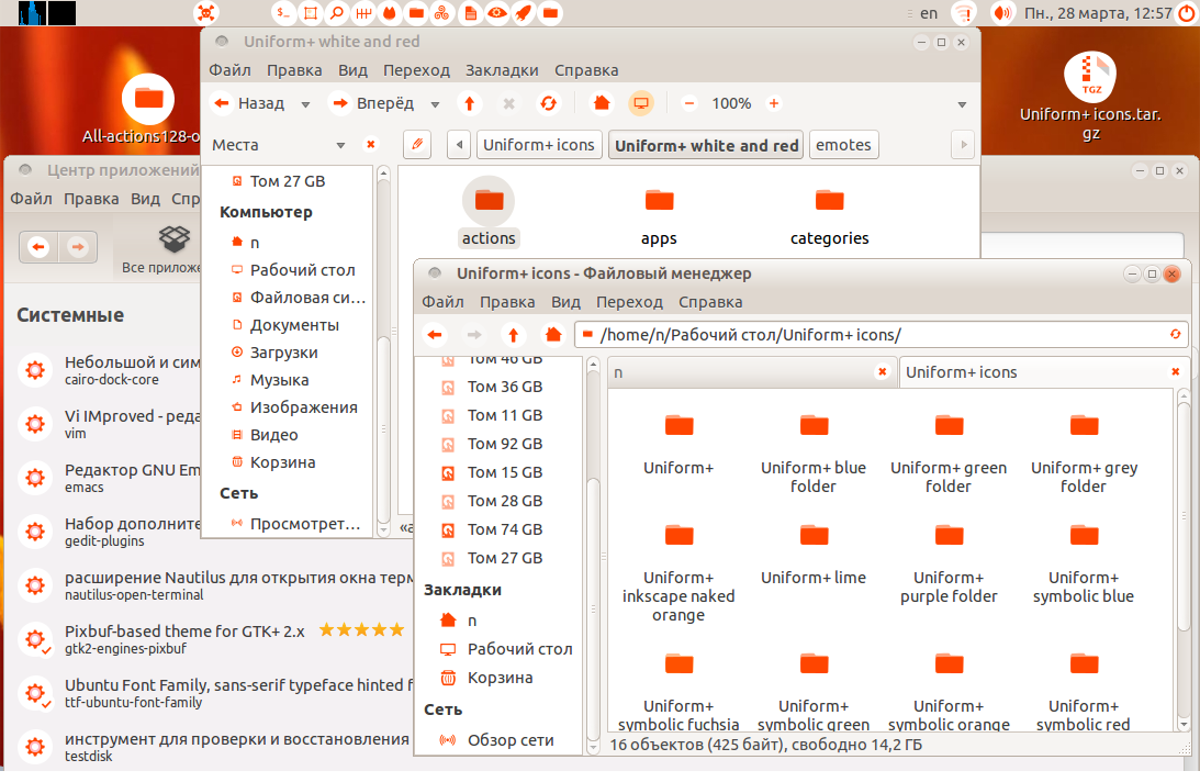Click back arrow in Файловый менеджер toolbar
Screen dimensions: 1200x772
pyautogui.click(x=435, y=334)
